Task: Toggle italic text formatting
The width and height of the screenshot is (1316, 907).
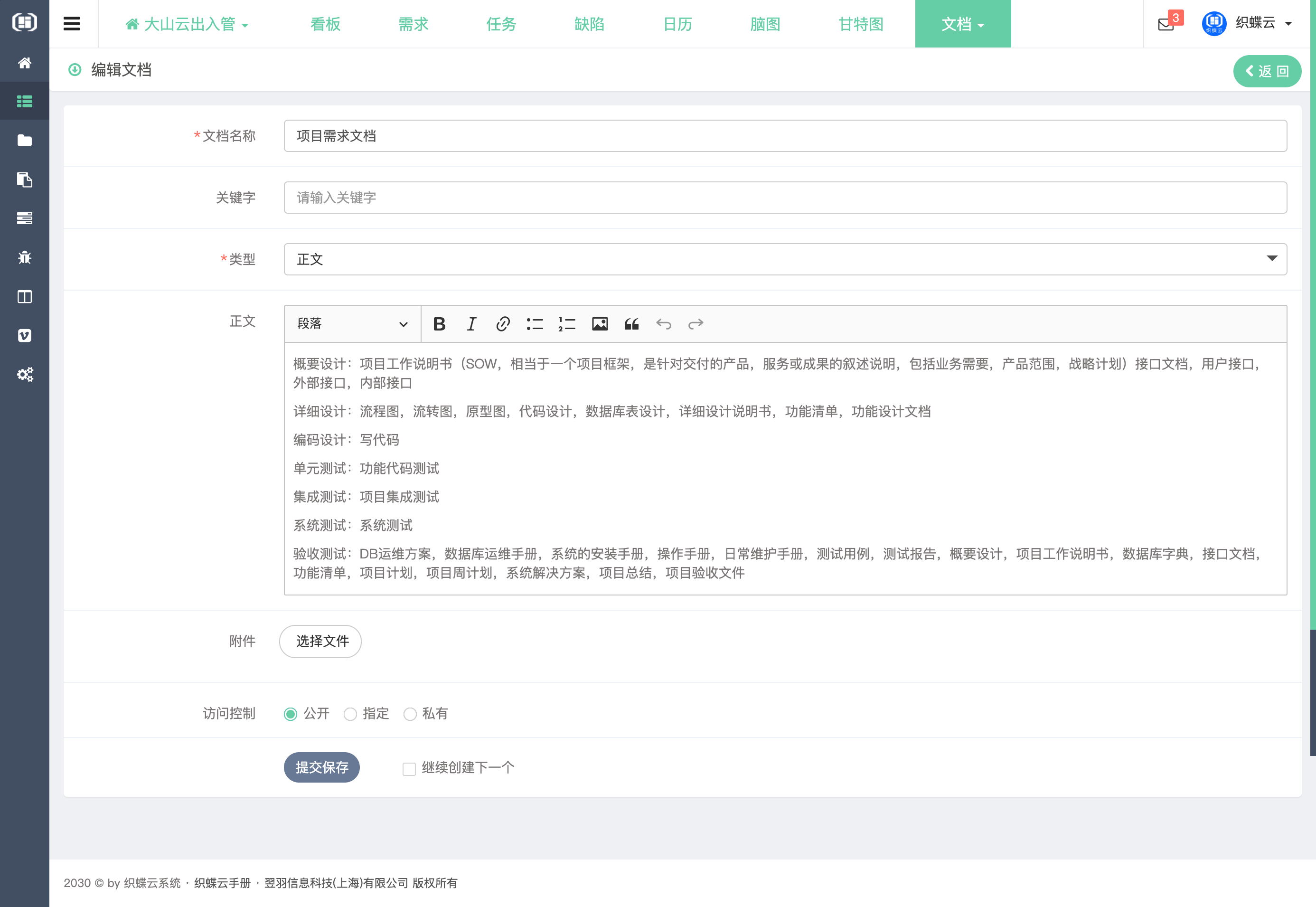Action: [x=471, y=324]
